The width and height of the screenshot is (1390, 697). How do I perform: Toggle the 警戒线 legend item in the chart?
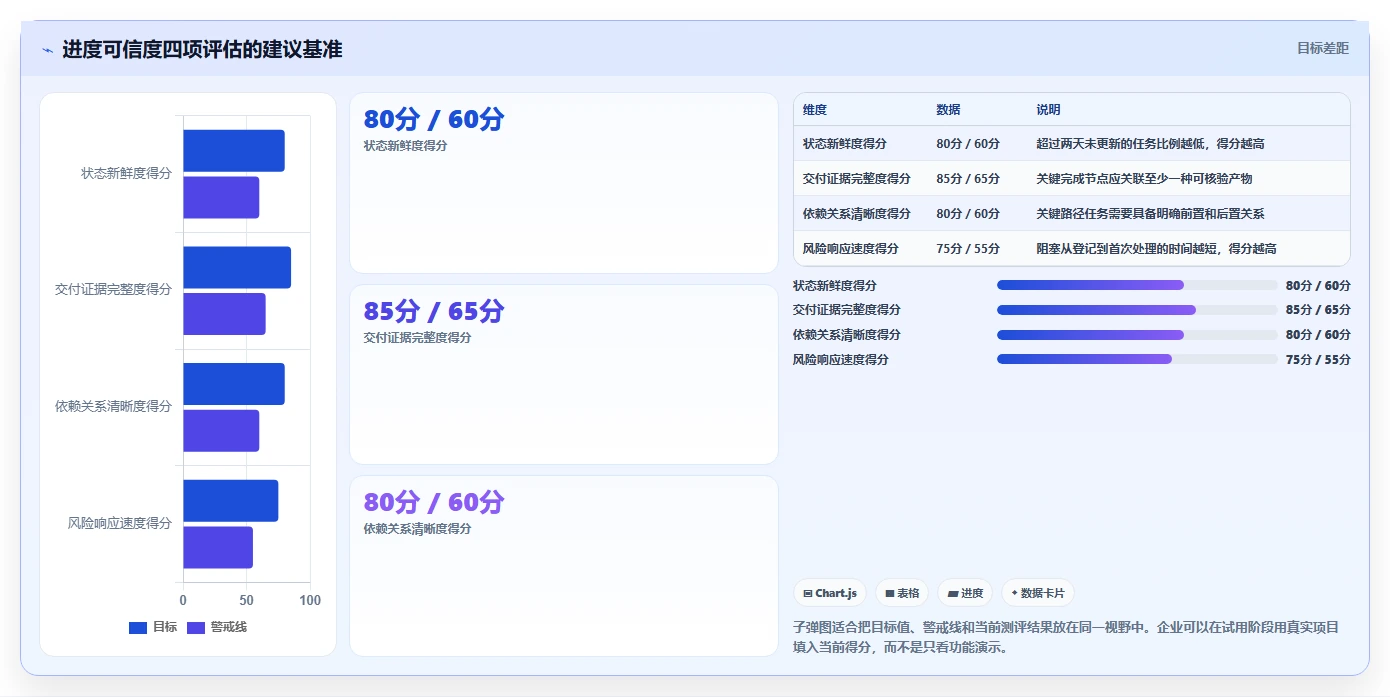(x=217, y=628)
